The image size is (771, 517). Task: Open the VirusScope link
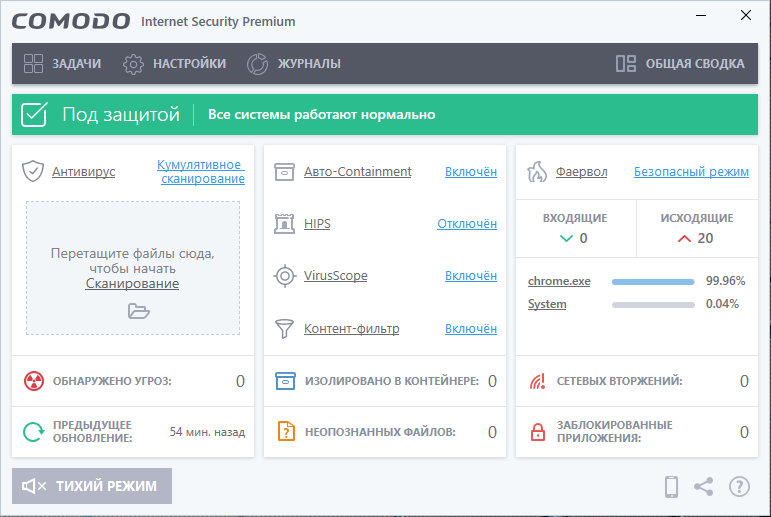point(335,276)
